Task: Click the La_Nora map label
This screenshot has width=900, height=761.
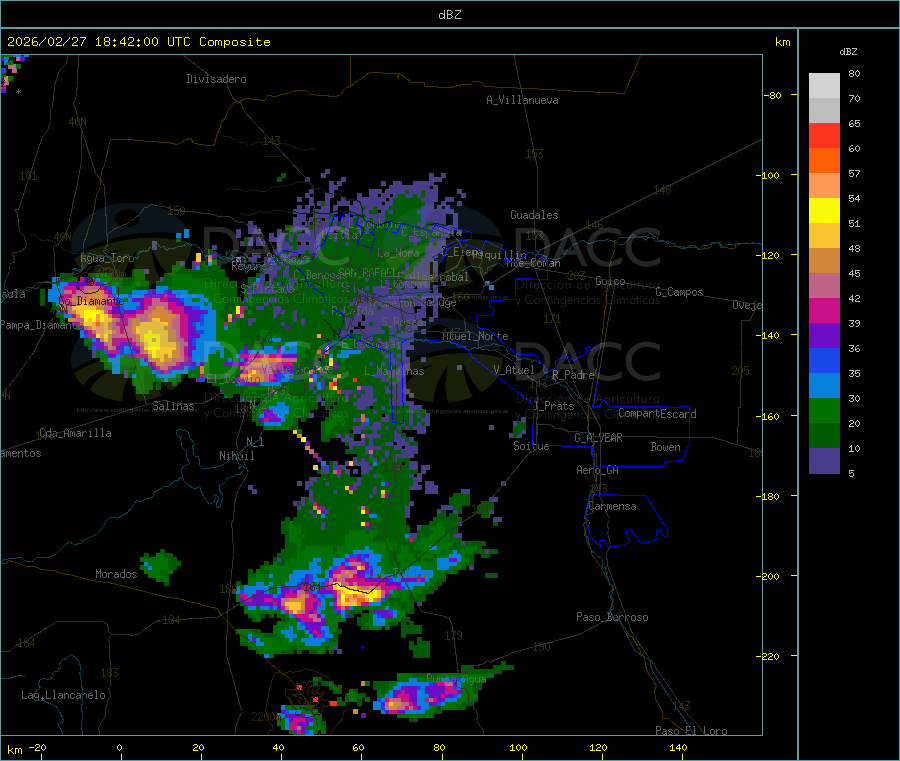Action: pos(398,253)
